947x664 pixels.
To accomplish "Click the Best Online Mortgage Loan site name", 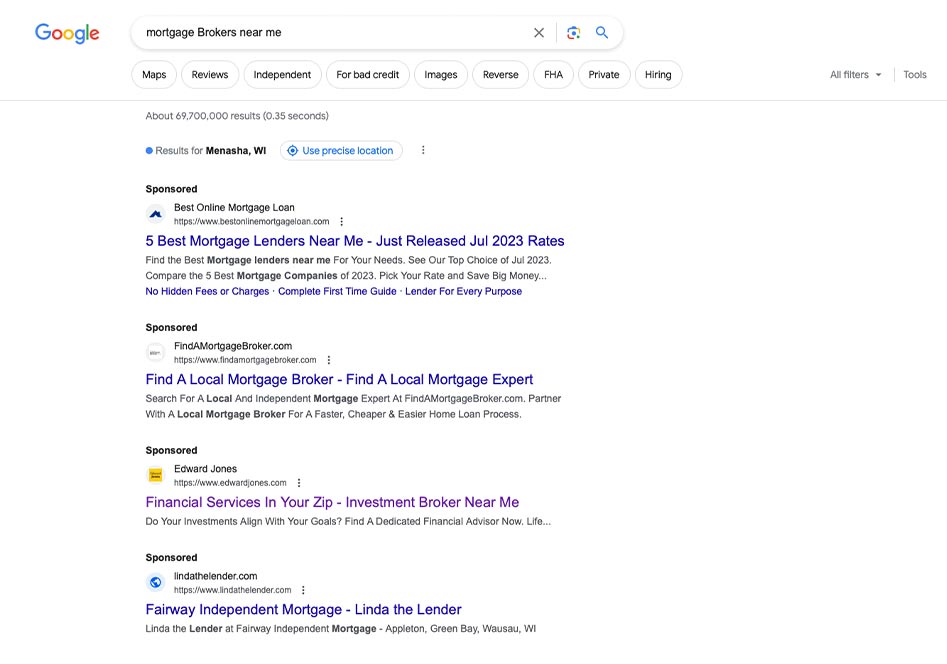I will (x=234, y=207).
